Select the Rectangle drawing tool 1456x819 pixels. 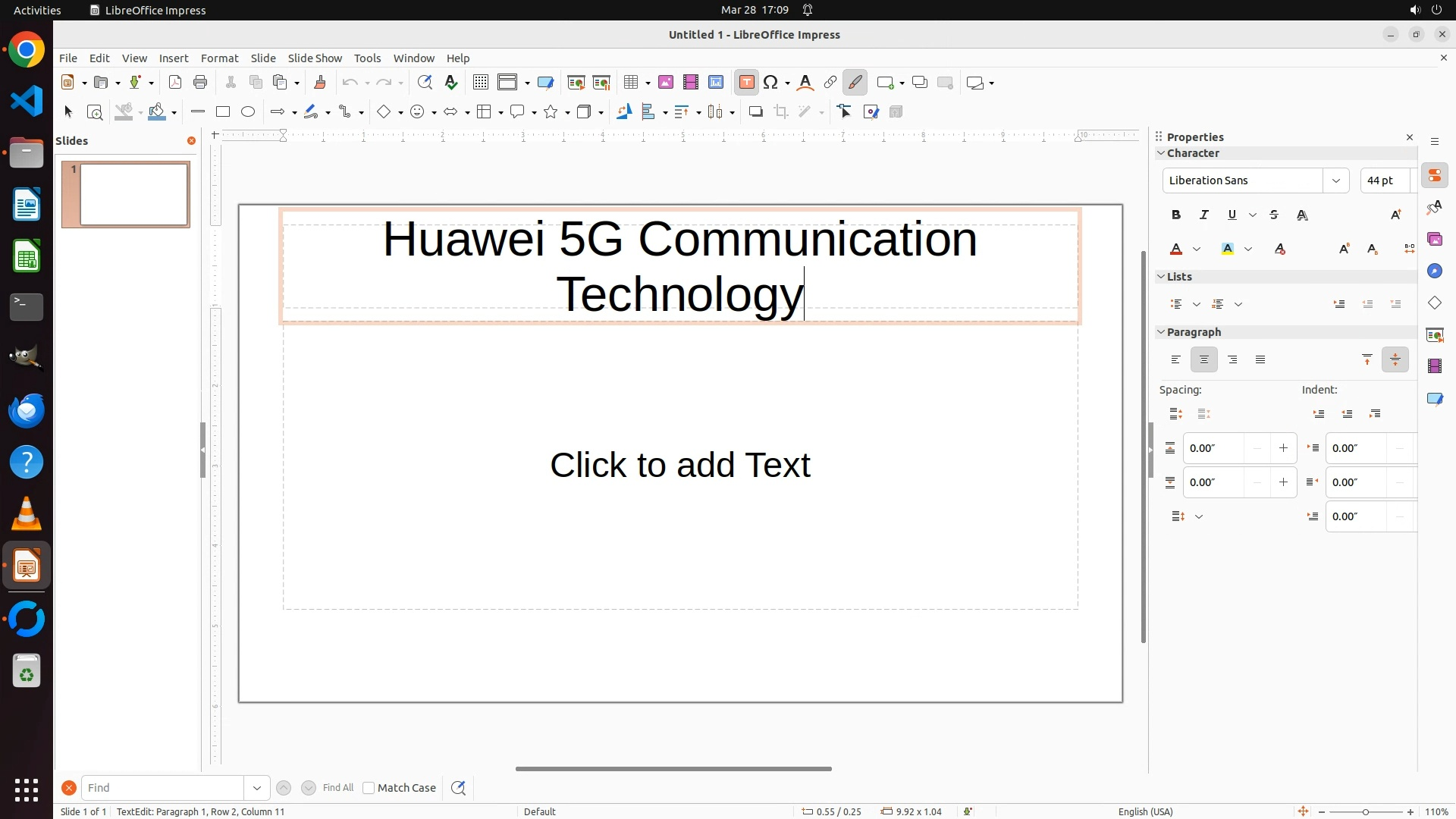click(x=223, y=112)
